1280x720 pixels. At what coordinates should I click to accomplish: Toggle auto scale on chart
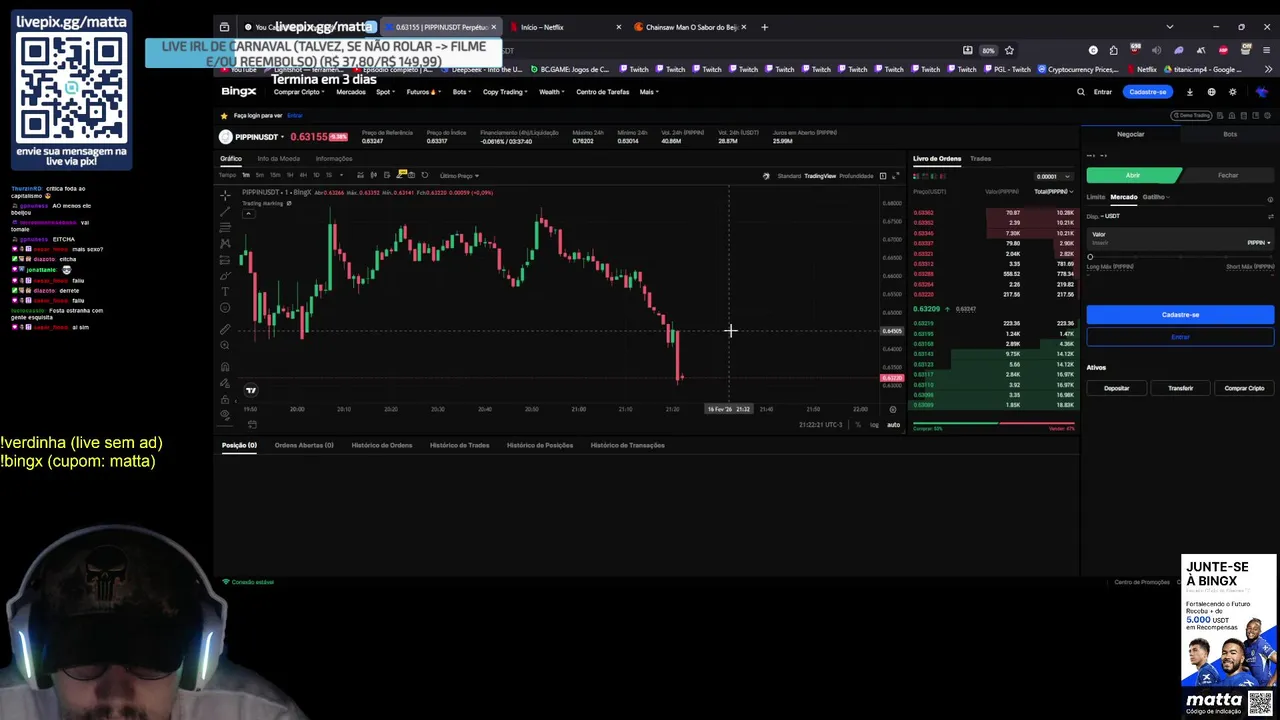point(893,425)
